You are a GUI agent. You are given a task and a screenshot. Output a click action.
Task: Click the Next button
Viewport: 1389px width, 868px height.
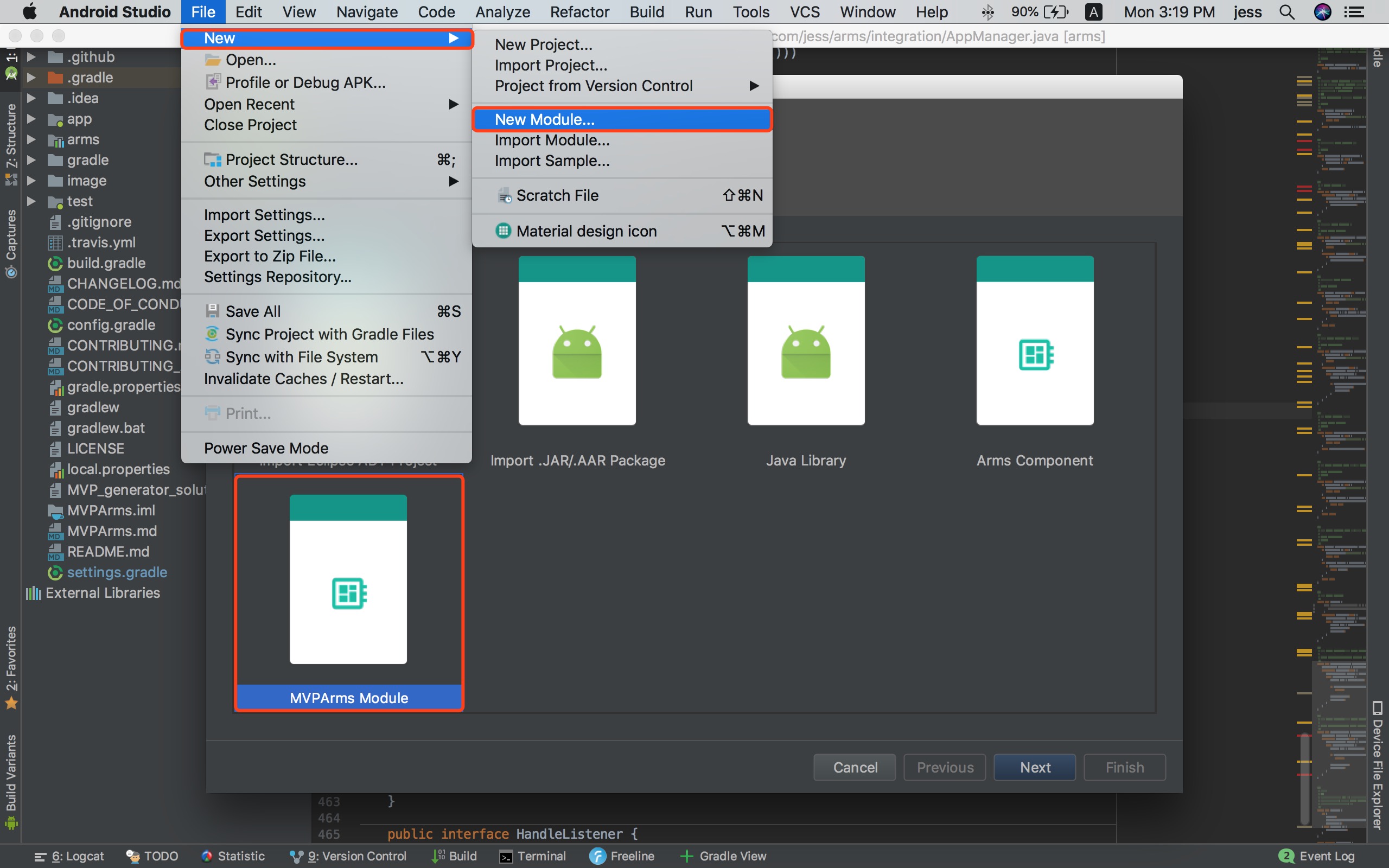click(x=1034, y=767)
